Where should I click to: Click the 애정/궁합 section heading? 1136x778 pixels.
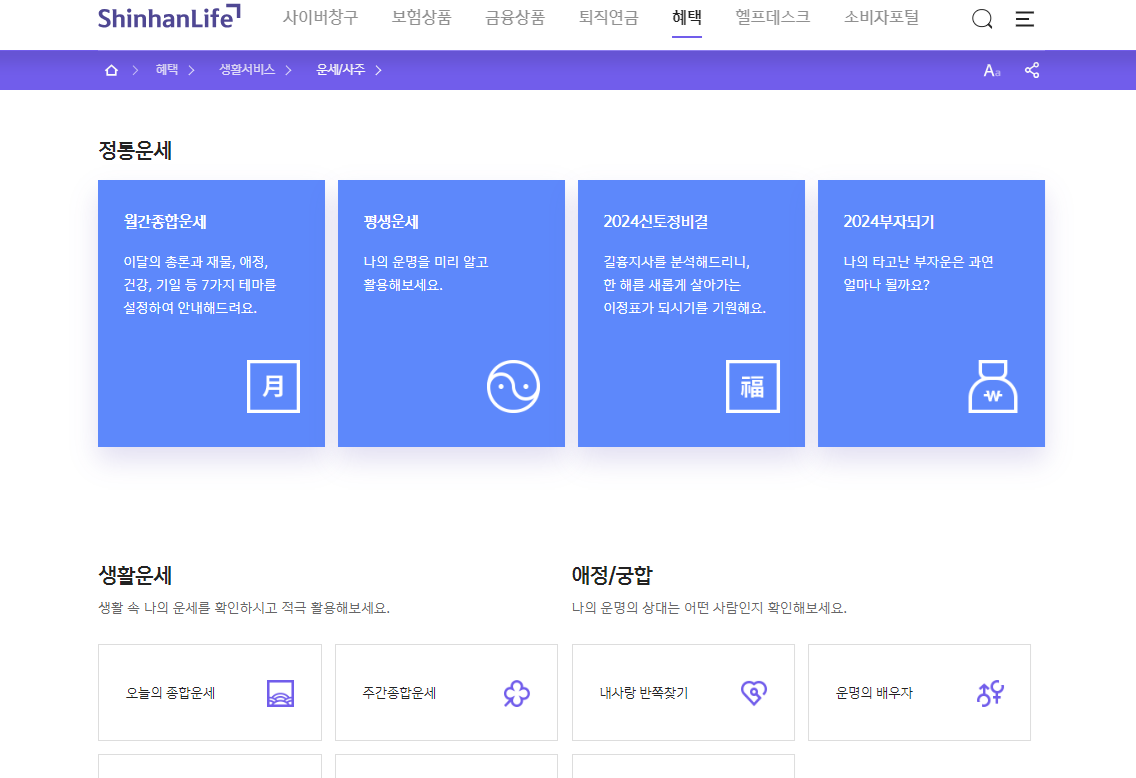click(612, 575)
